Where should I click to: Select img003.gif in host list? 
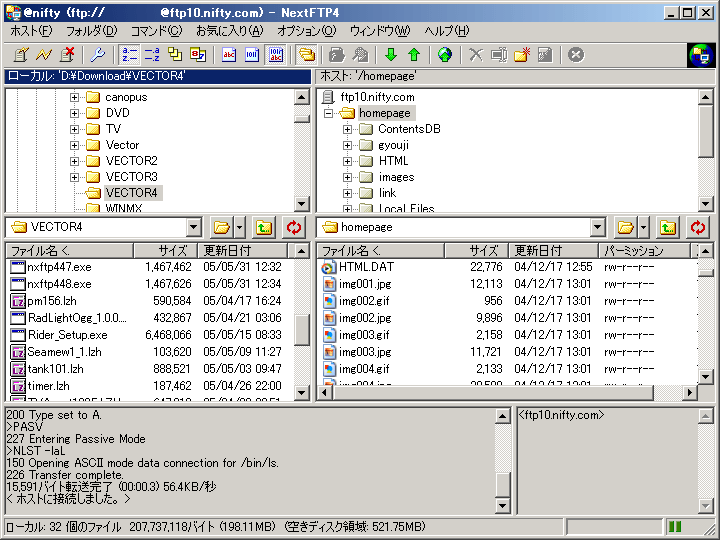(355, 335)
